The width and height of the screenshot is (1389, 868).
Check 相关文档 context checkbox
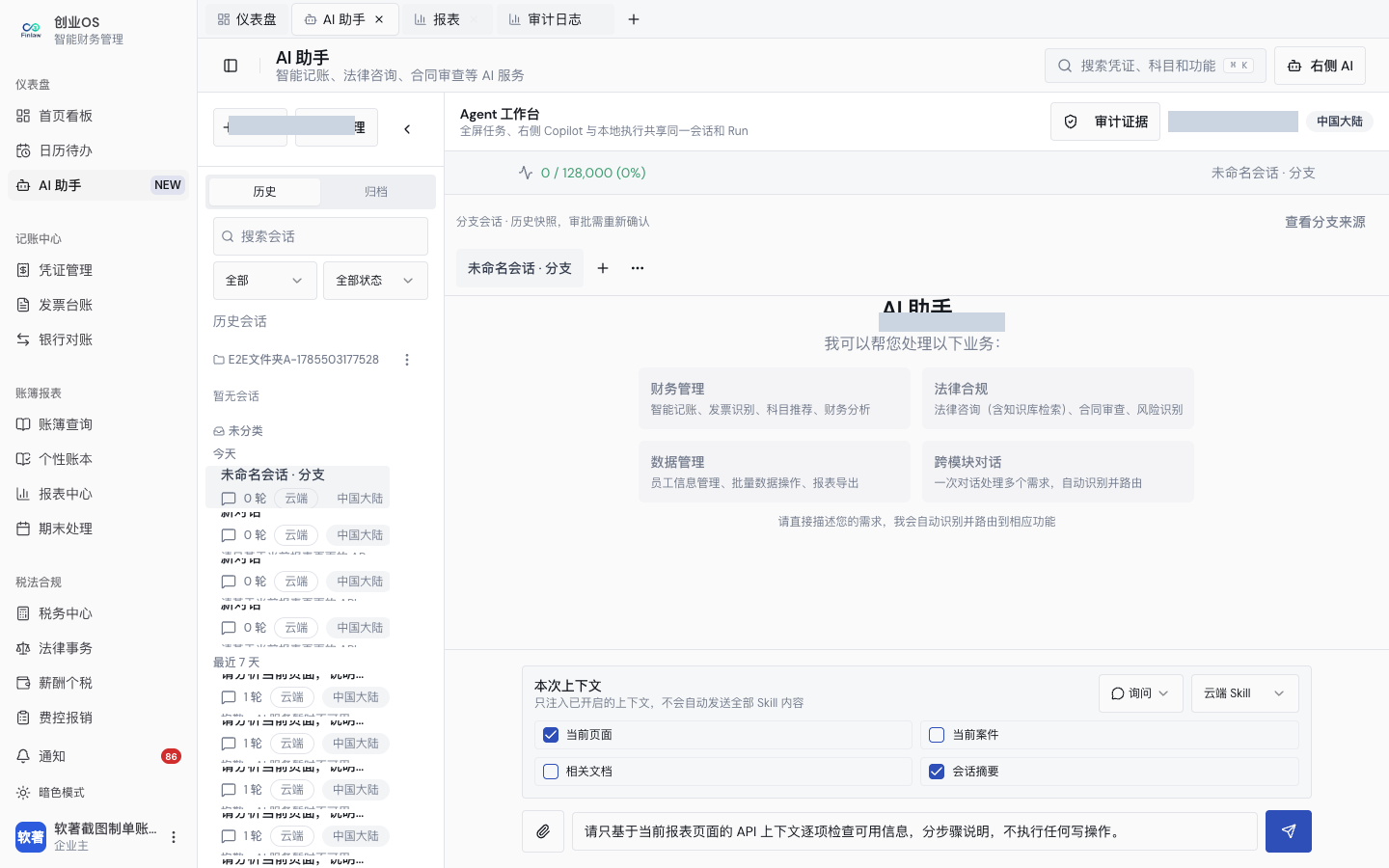(551, 772)
